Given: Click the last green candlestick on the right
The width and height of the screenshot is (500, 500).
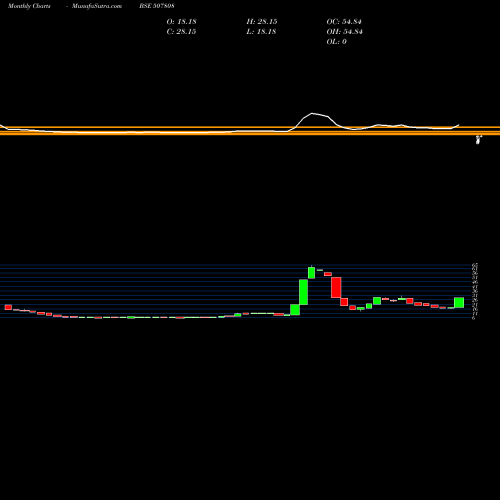Looking at the screenshot, I should pos(459,302).
